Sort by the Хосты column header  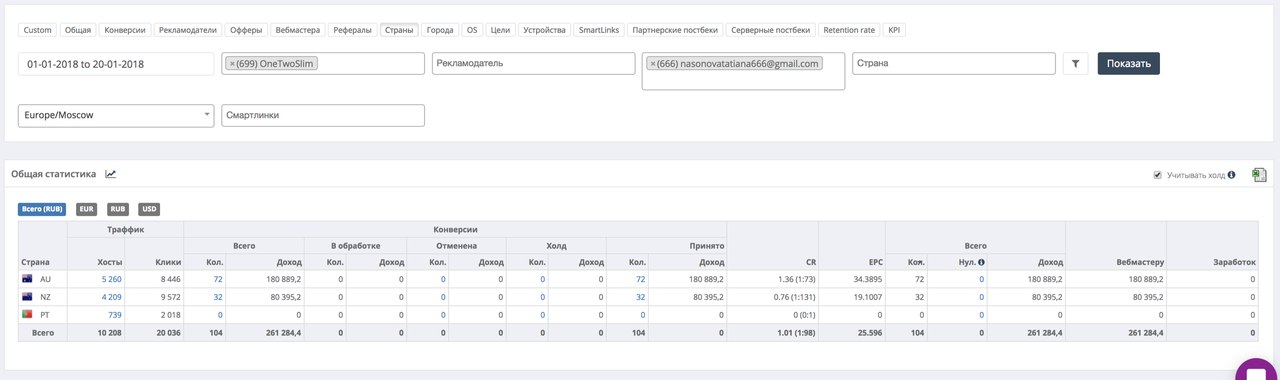pos(109,262)
